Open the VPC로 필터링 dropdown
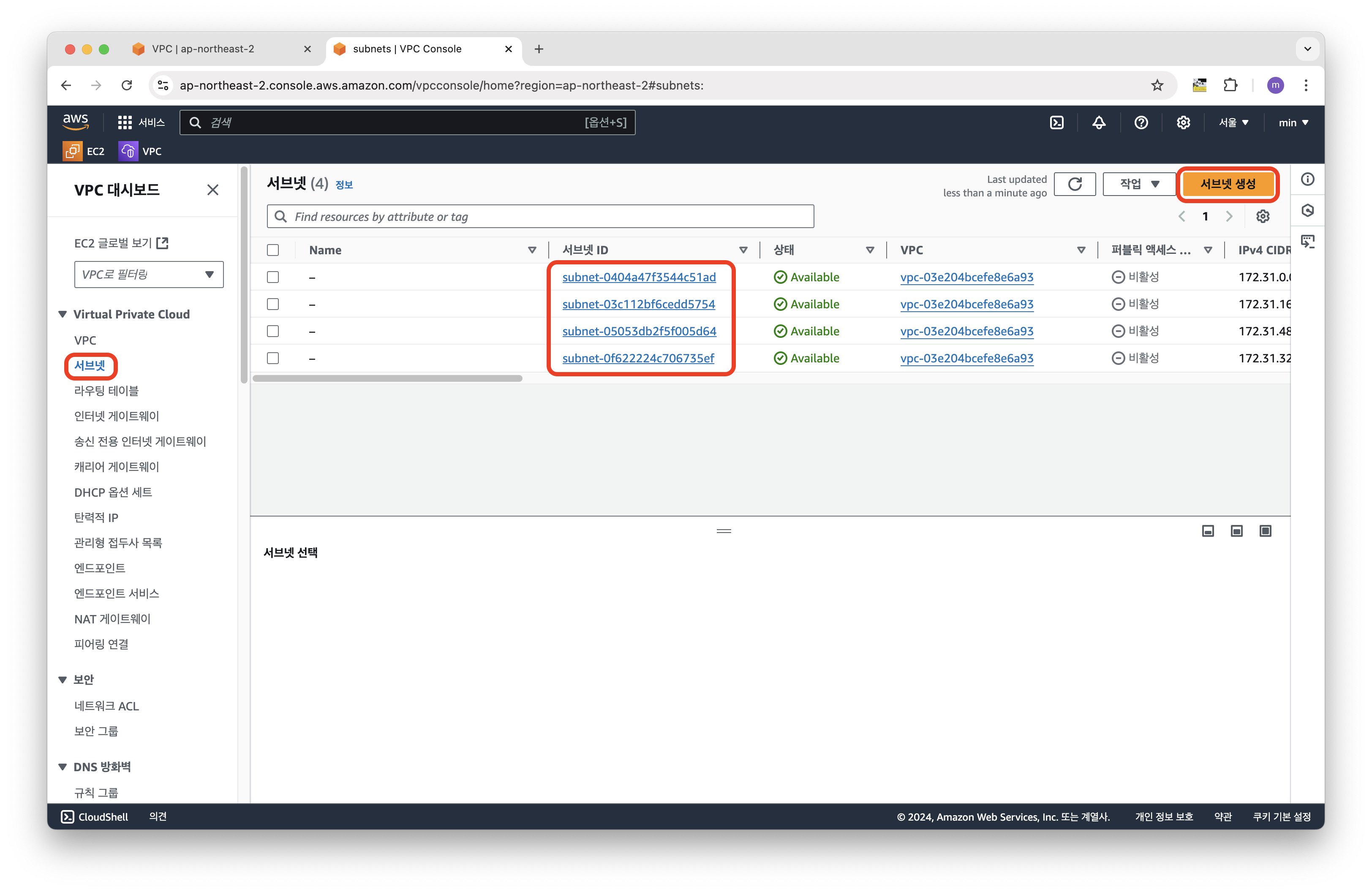 click(149, 274)
